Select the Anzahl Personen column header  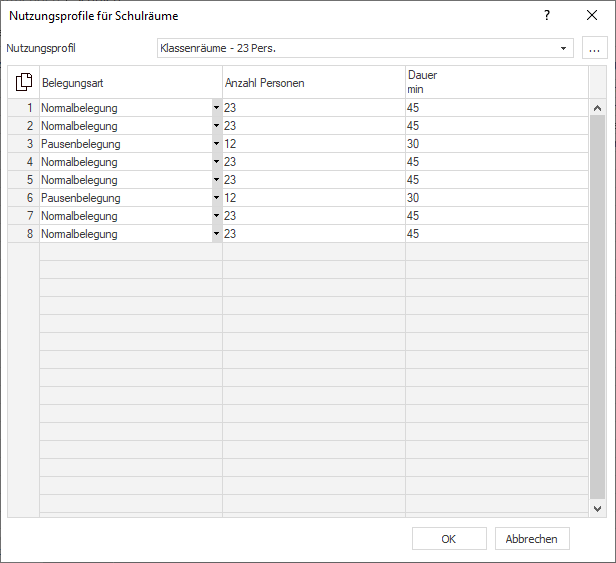click(x=314, y=82)
